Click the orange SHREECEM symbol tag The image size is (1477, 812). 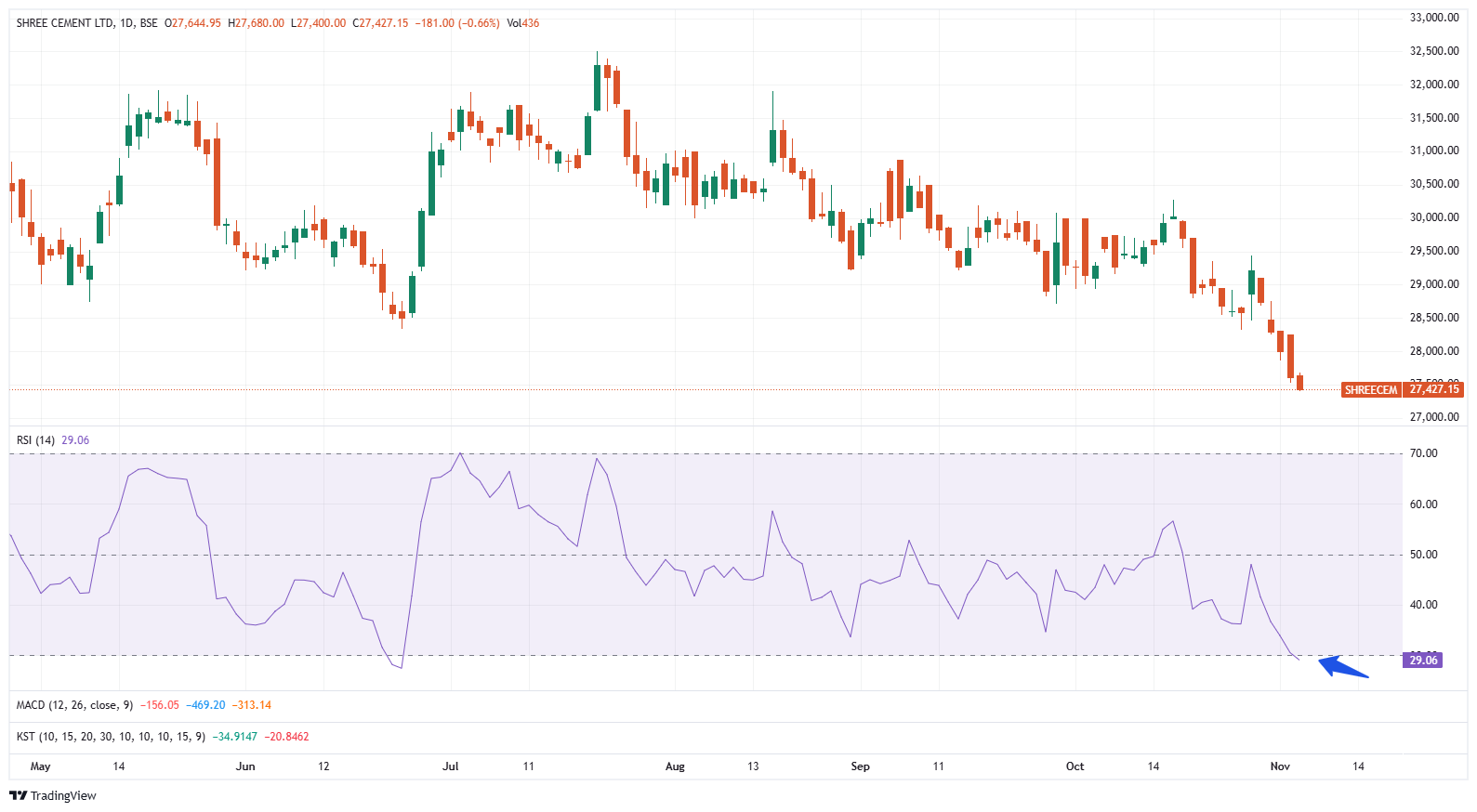(1370, 390)
